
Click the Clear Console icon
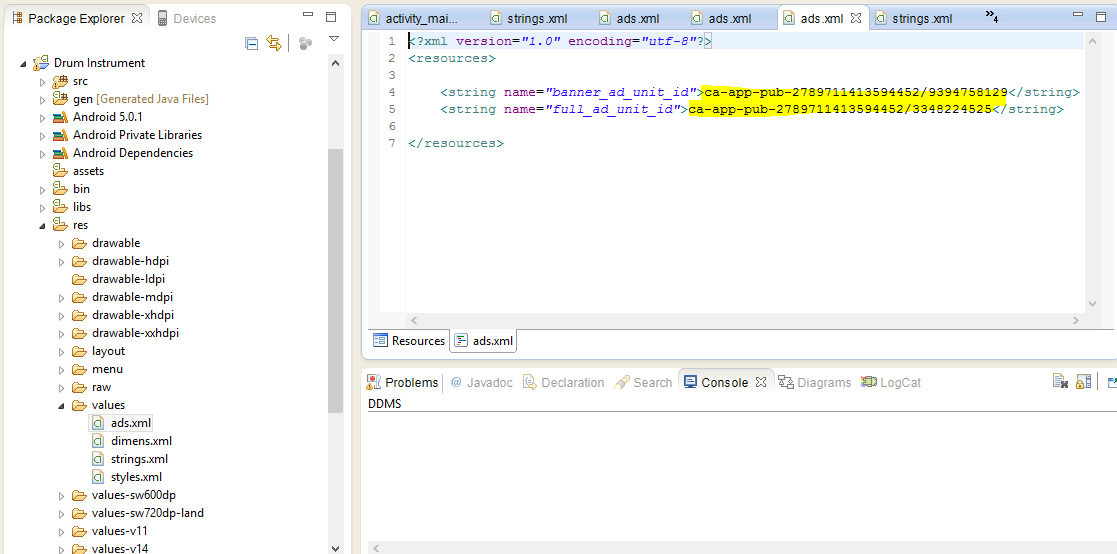pos(1060,382)
